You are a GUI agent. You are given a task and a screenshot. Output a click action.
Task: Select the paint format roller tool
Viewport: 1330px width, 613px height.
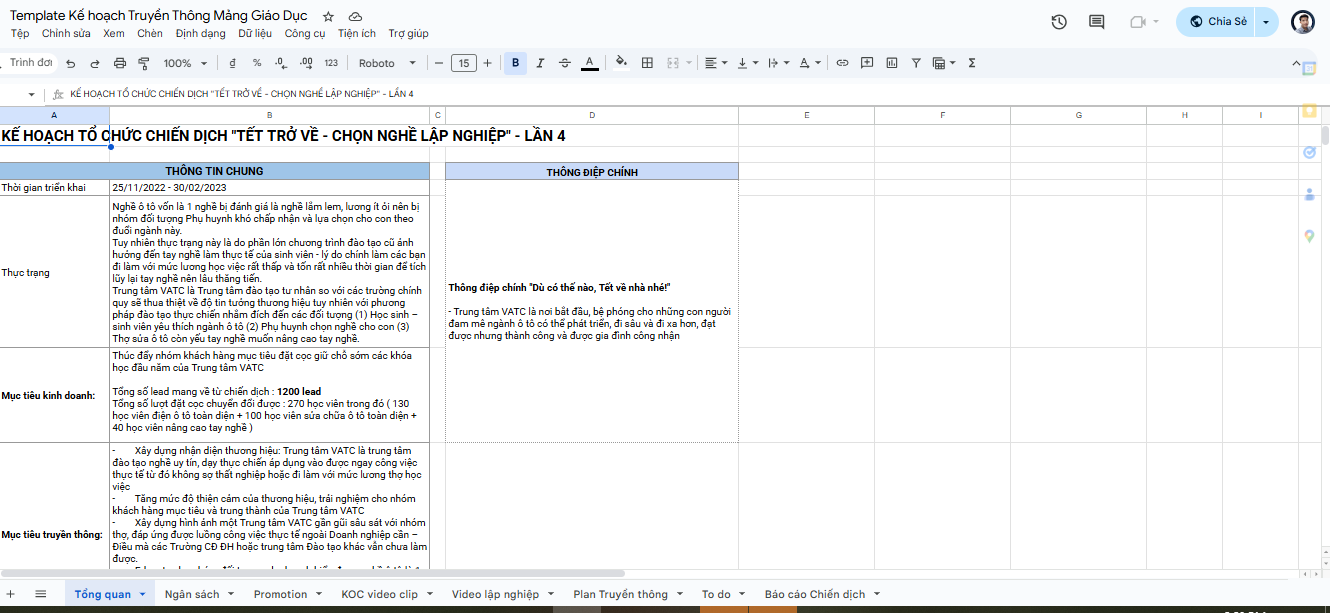pos(144,63)
